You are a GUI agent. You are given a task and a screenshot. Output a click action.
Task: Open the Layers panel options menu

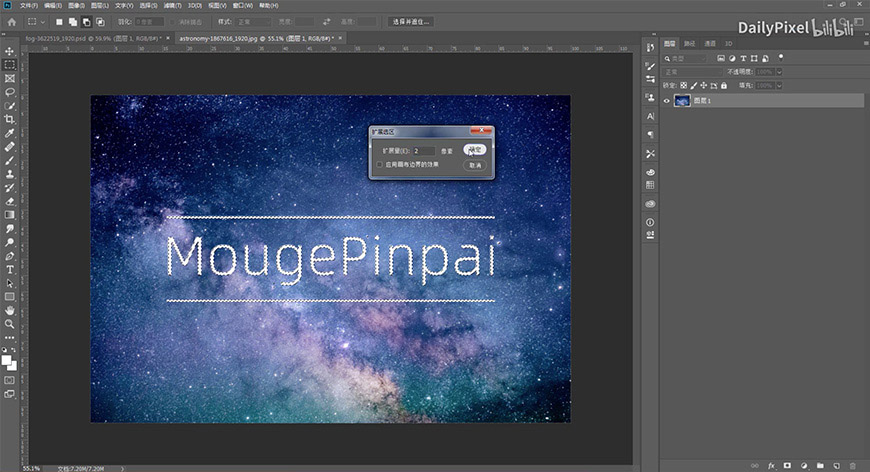(866, 43)
